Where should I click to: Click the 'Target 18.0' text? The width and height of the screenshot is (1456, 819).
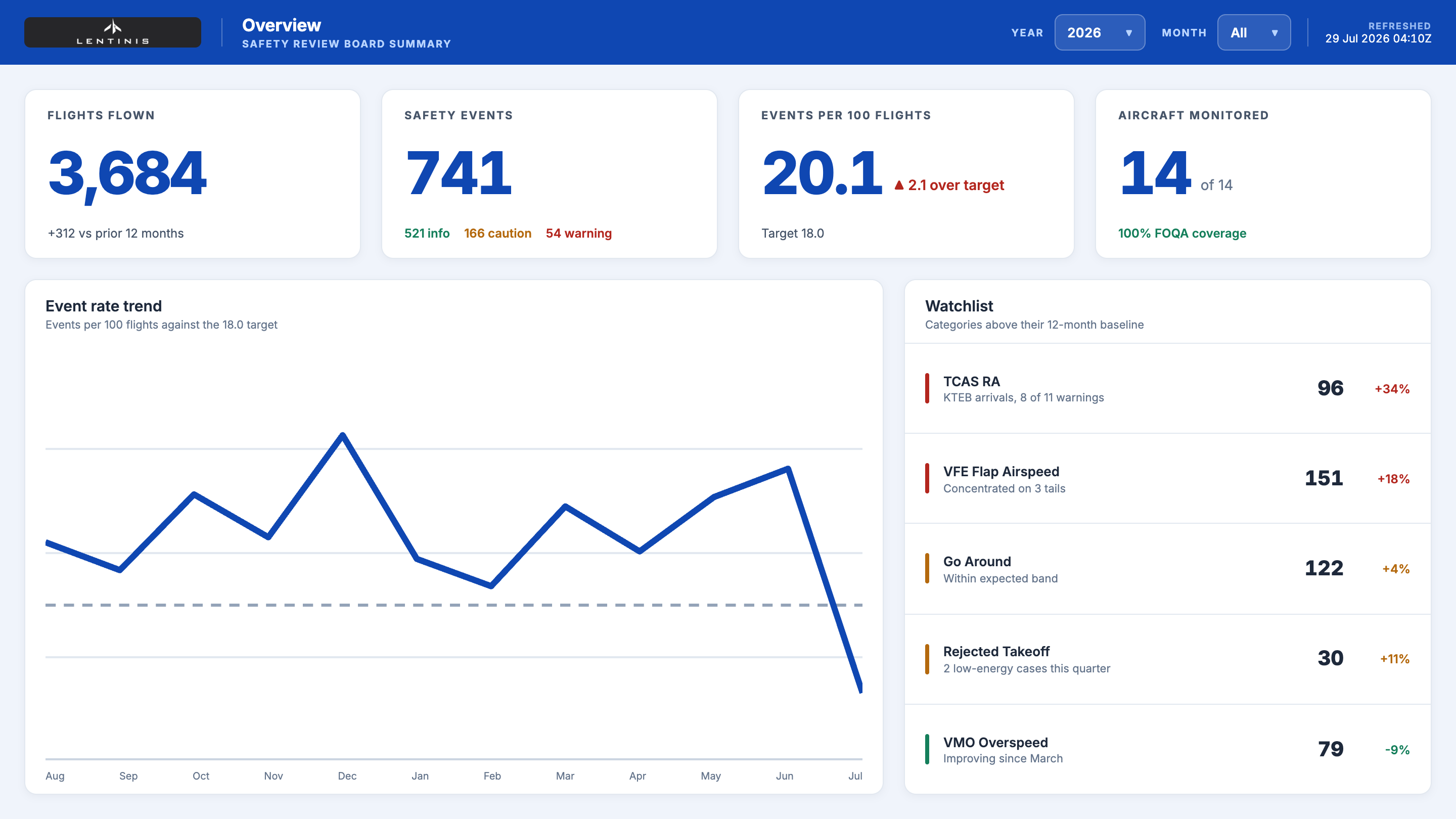[792, 234]
